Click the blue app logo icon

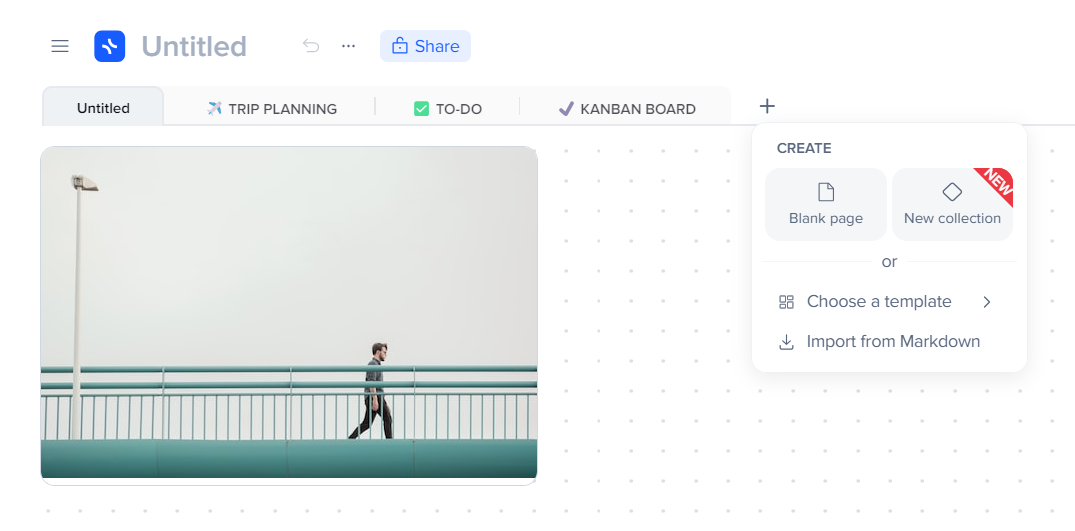point(110,47)
